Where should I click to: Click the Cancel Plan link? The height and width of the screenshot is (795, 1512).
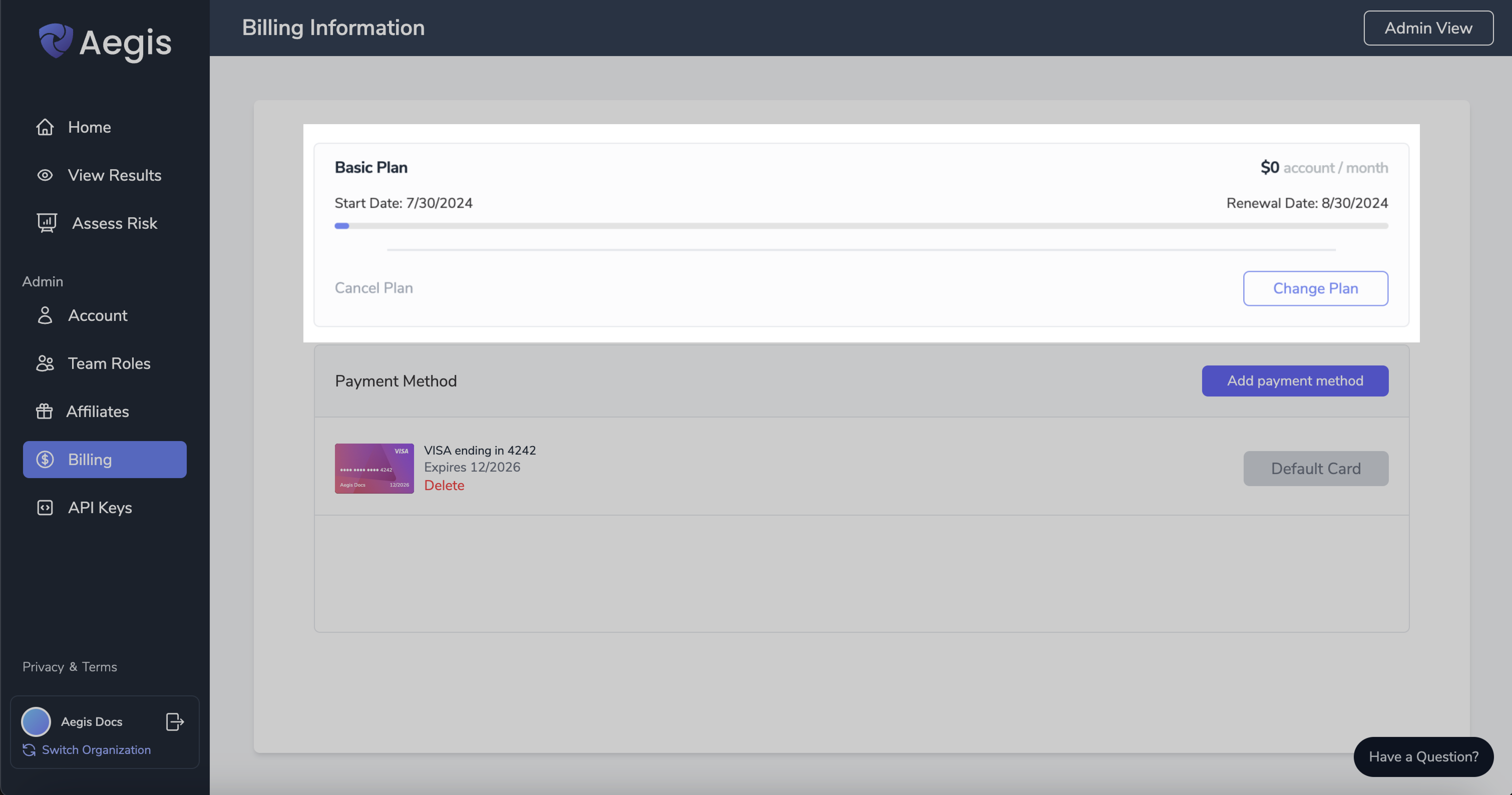(x=374, y=288)
